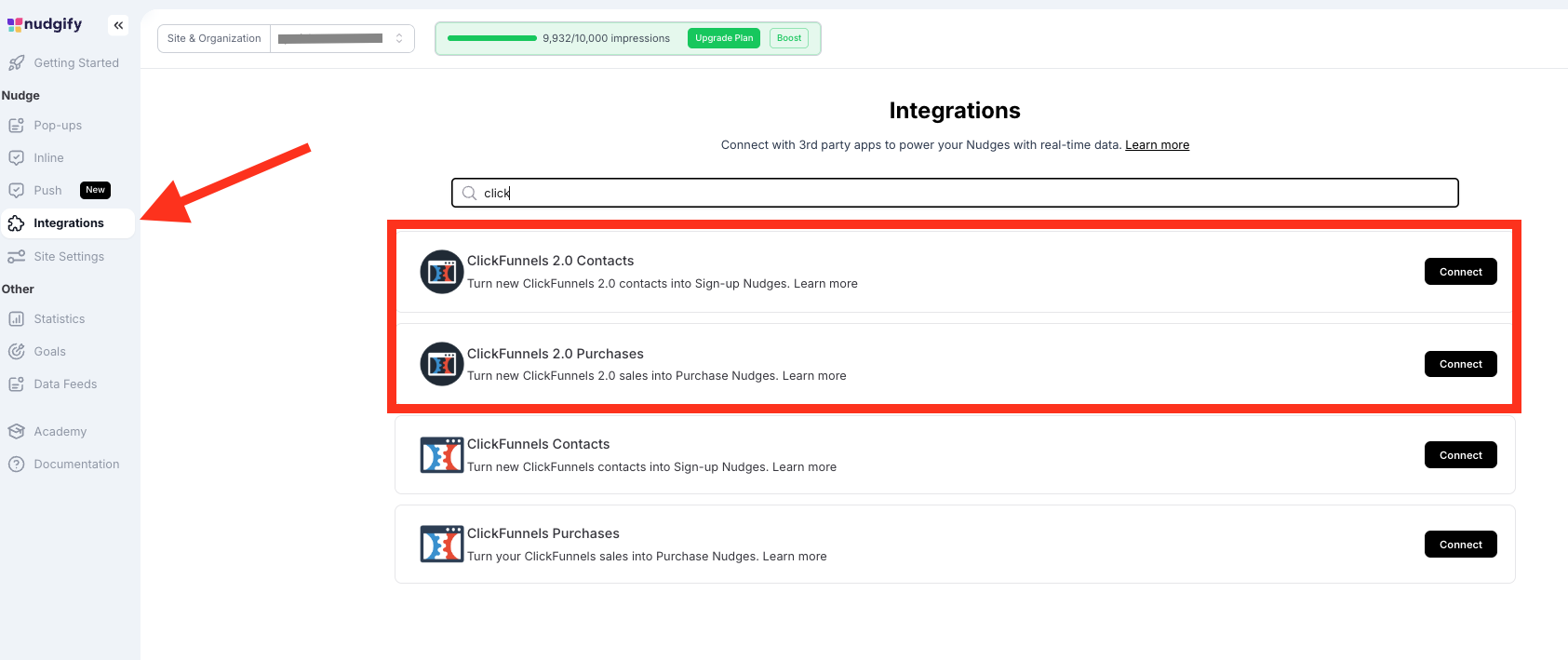
Task: Click the ClickFunnels 2.0 Contacts title
Action: click(x=550, y=262)
